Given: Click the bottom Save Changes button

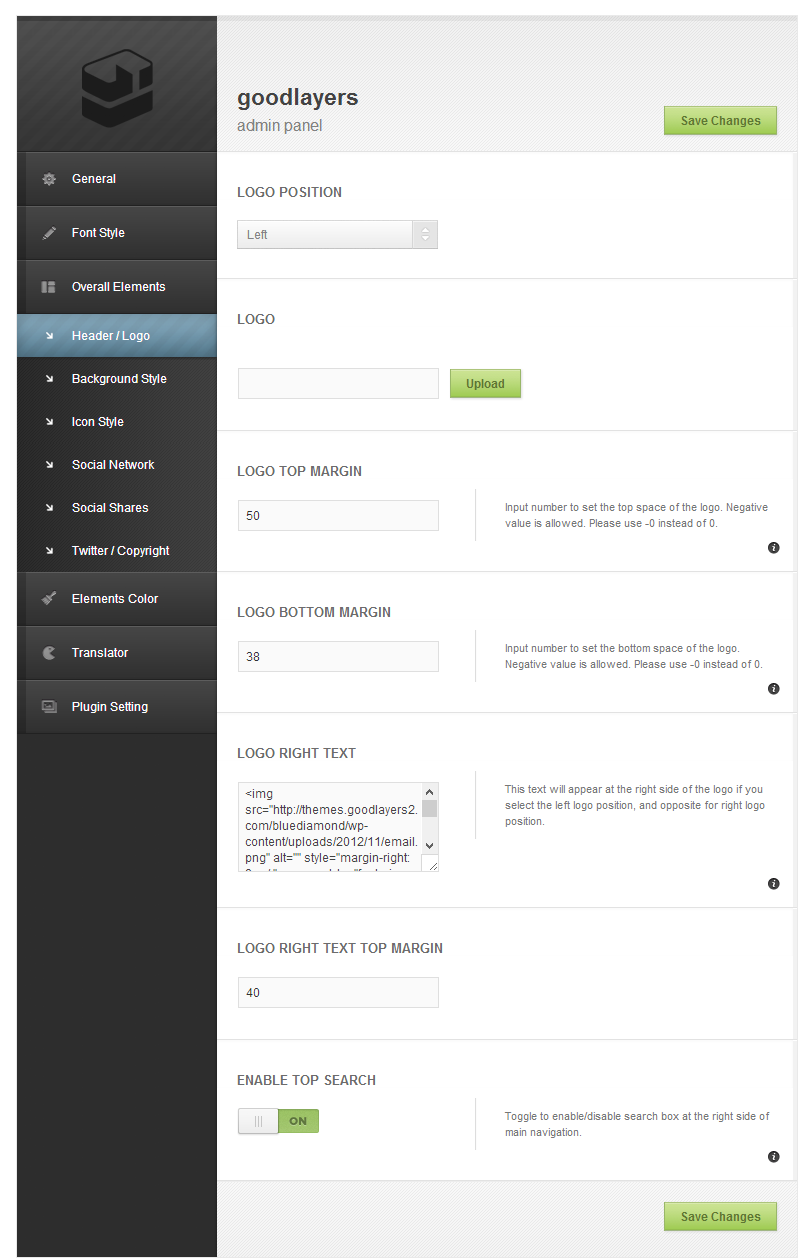Looking at the screenshot, I should click(x=720, y=1217).
